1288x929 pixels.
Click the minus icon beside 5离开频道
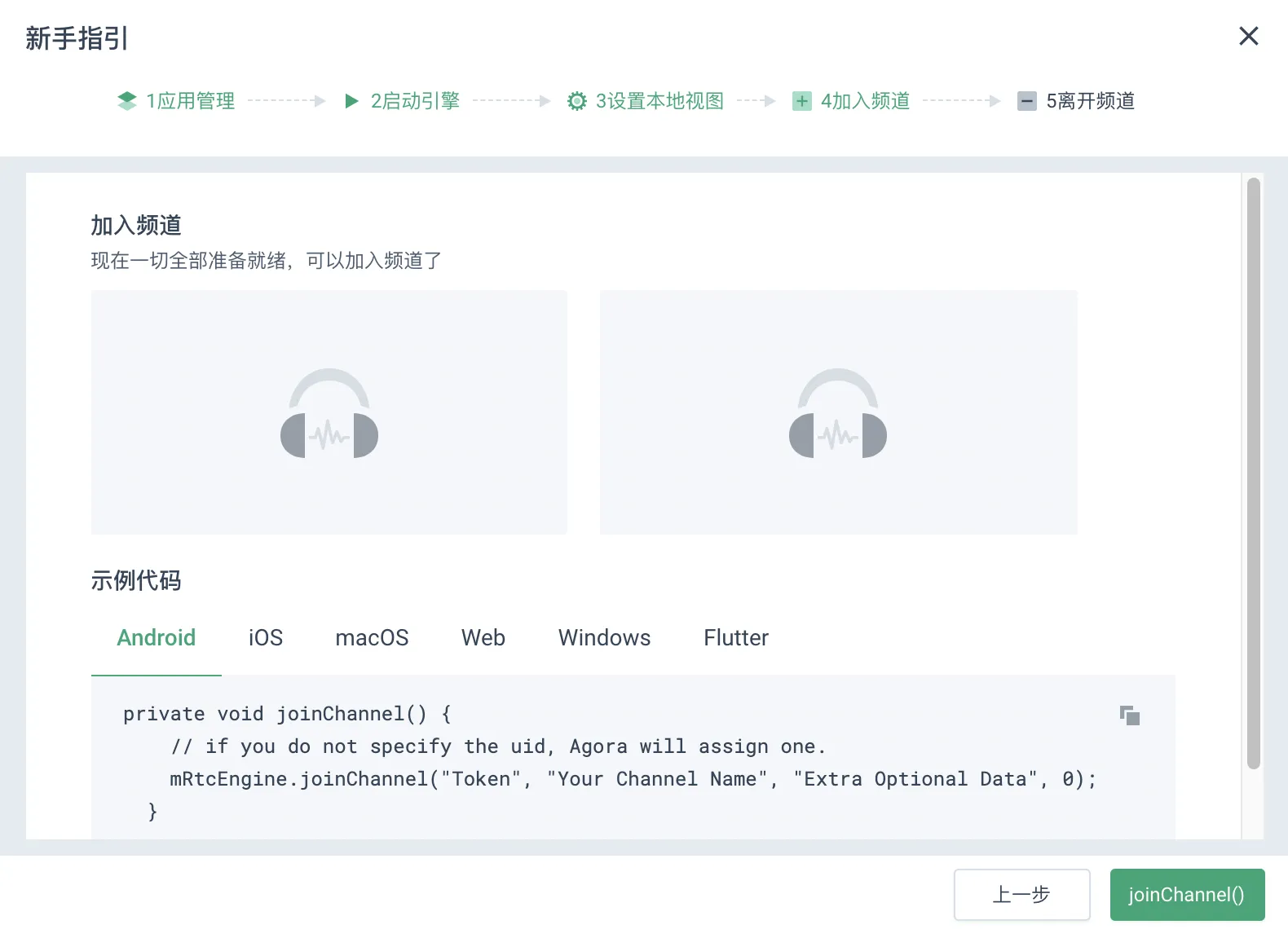[1027, 101]
